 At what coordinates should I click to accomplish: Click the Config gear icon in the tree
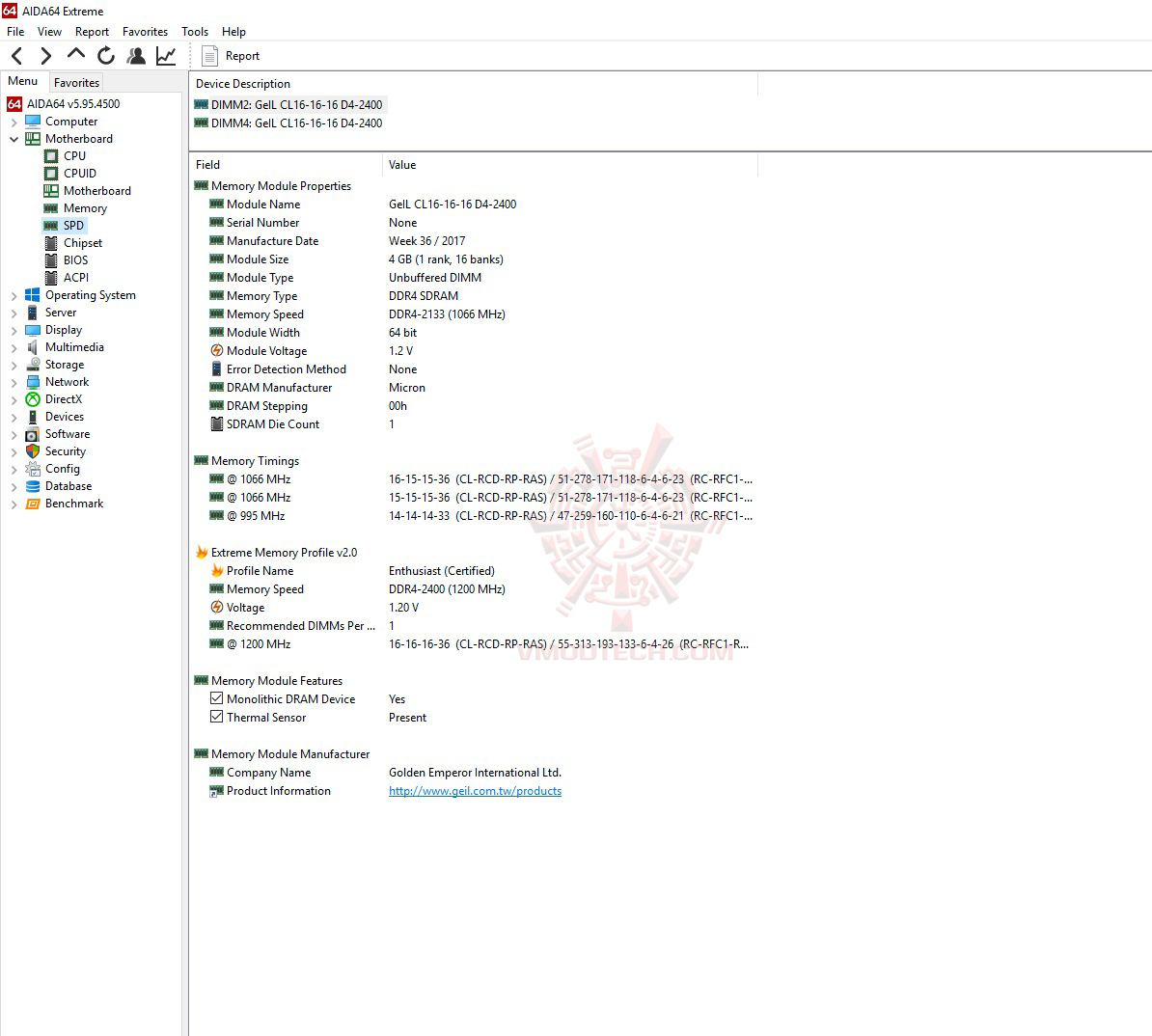coord(33,469)
